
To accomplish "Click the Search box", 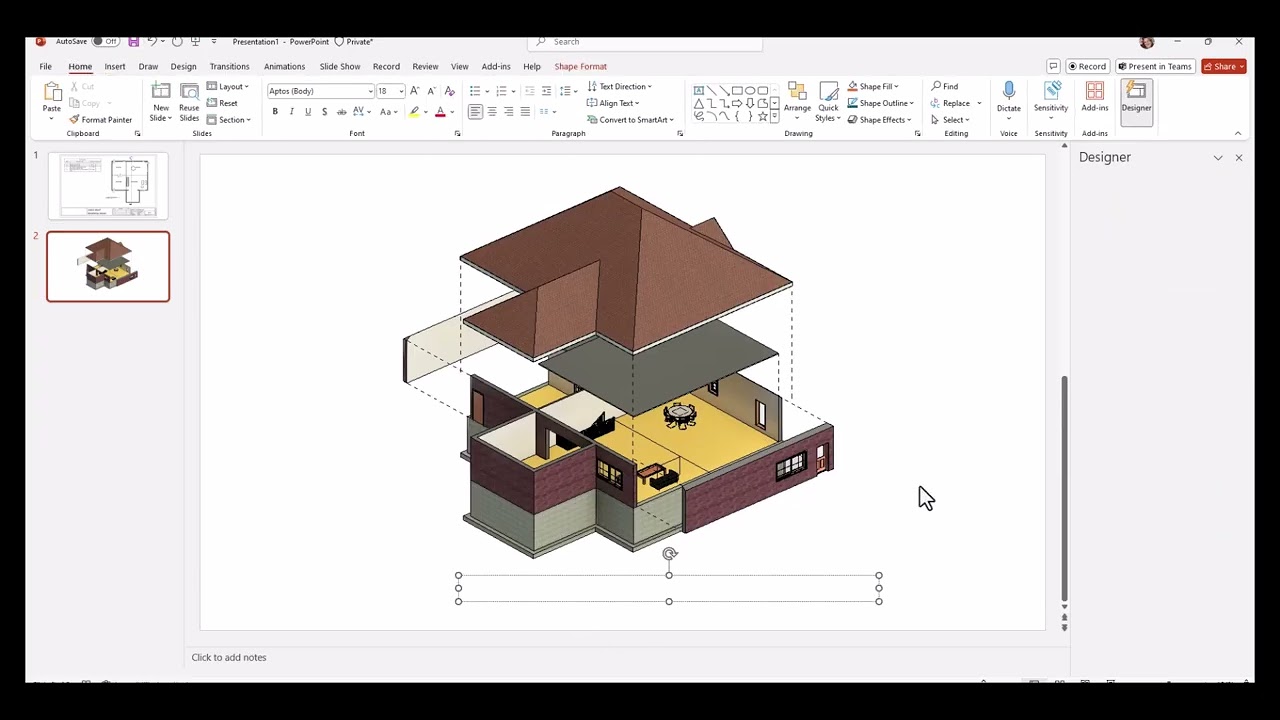I will click(645, 42).
